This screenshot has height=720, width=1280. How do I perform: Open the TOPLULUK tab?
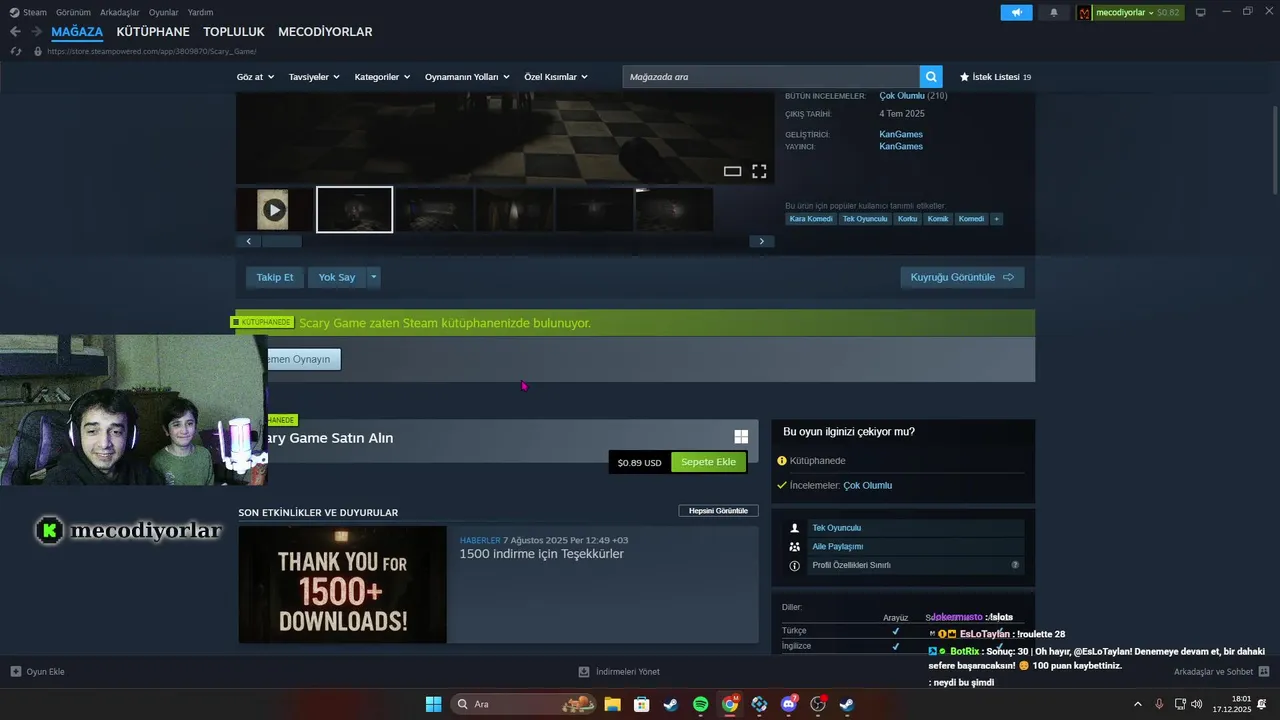pos(234,32)
